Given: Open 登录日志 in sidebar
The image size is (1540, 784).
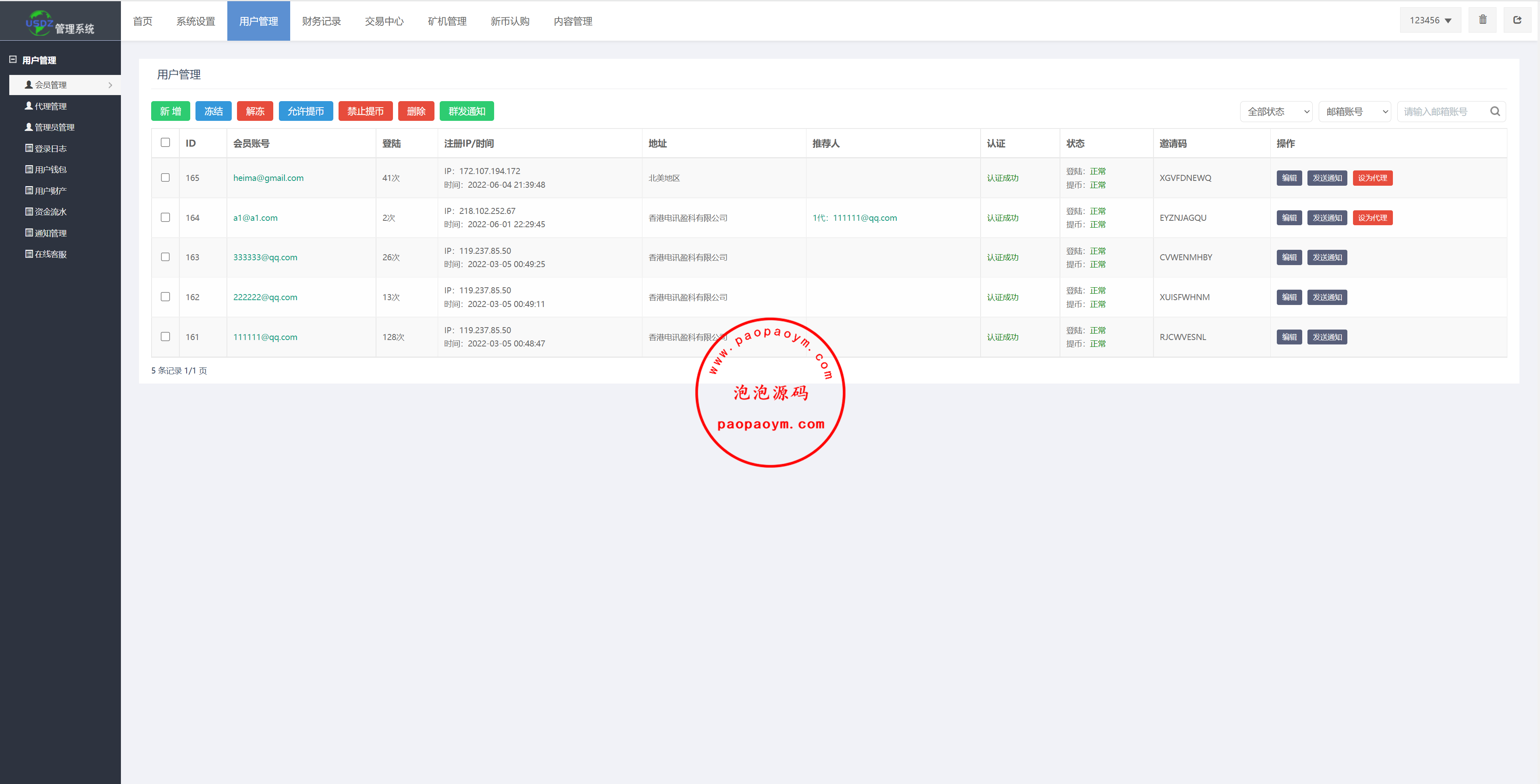Looking at the screenshot, I should 50,148.
